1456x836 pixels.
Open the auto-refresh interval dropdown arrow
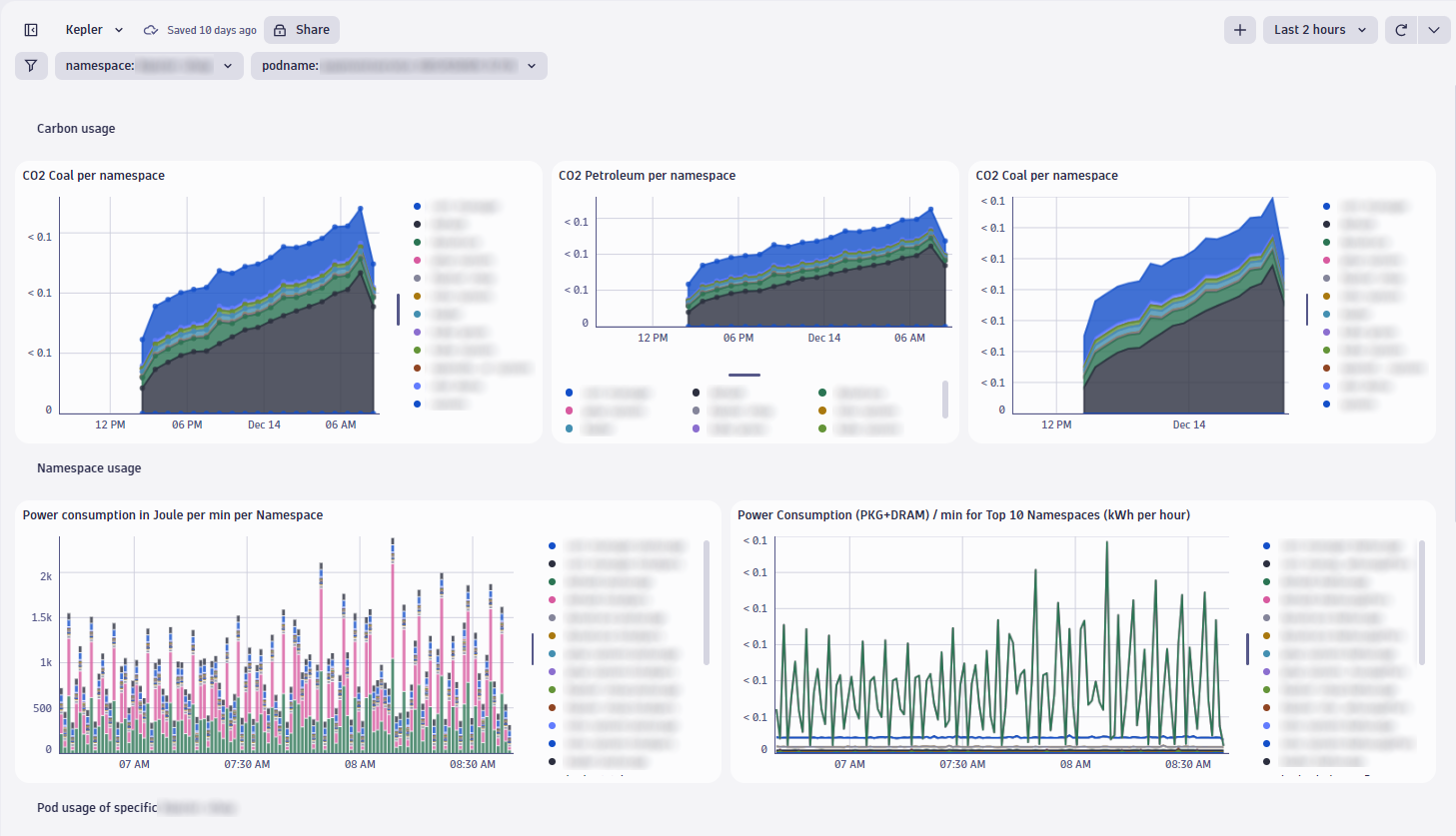coord(1433,29)
